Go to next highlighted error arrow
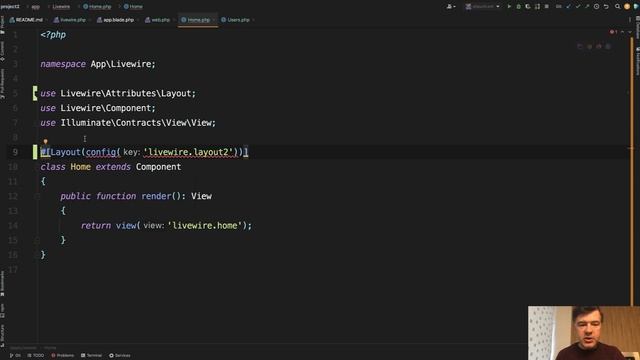The width and height of the screenshot is (640, 360). tap(630, 32)
